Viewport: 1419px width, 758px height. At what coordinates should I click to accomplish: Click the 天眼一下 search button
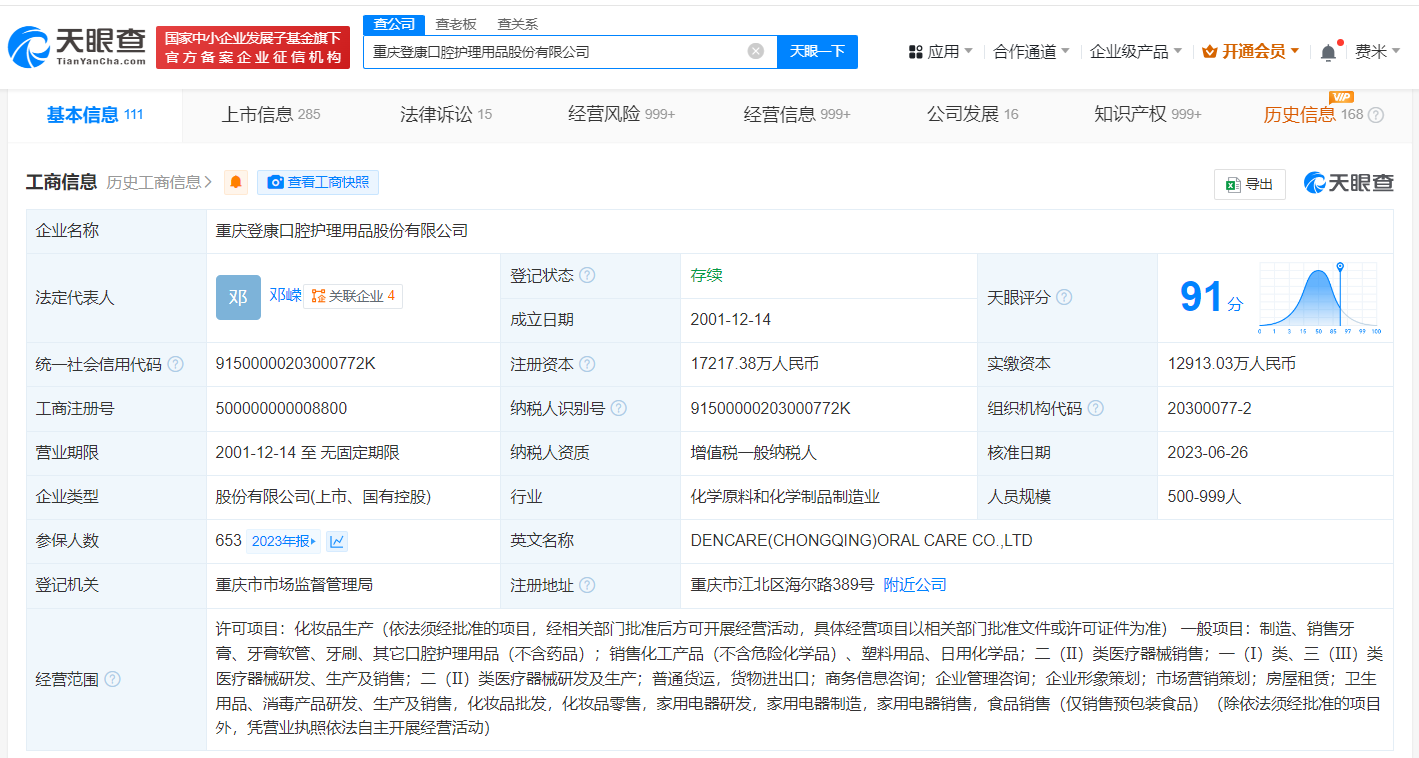[817, 51]
